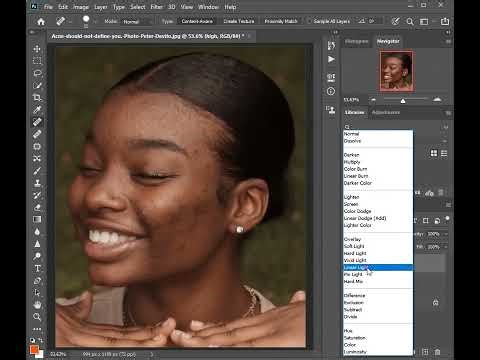
Task: Select the Gradient tool
Action: (x=37, y=219)
